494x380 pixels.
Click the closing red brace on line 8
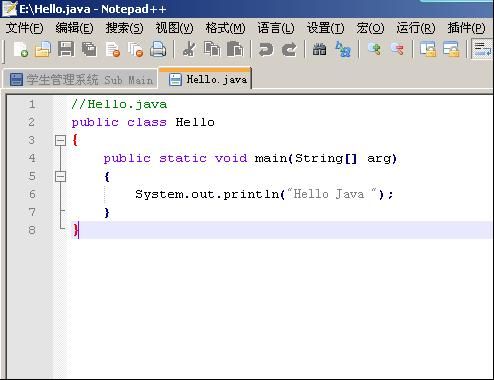tap(75, 230)
